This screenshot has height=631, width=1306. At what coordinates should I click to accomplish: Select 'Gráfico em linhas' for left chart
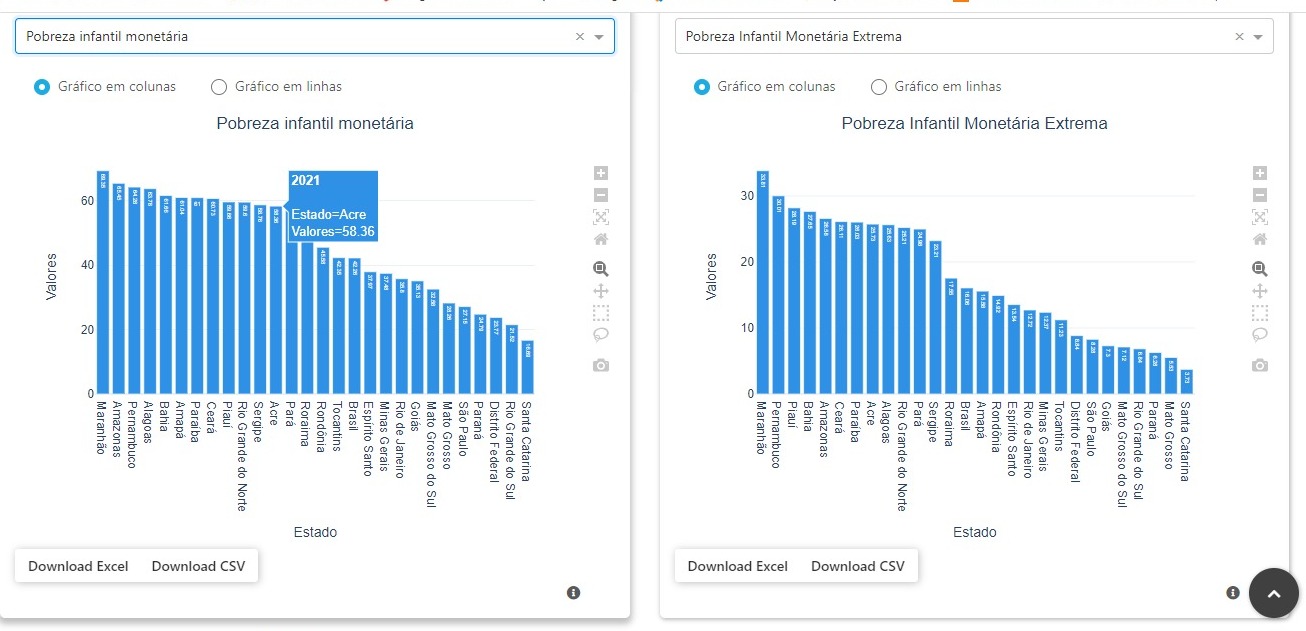(x=219, y=87)
